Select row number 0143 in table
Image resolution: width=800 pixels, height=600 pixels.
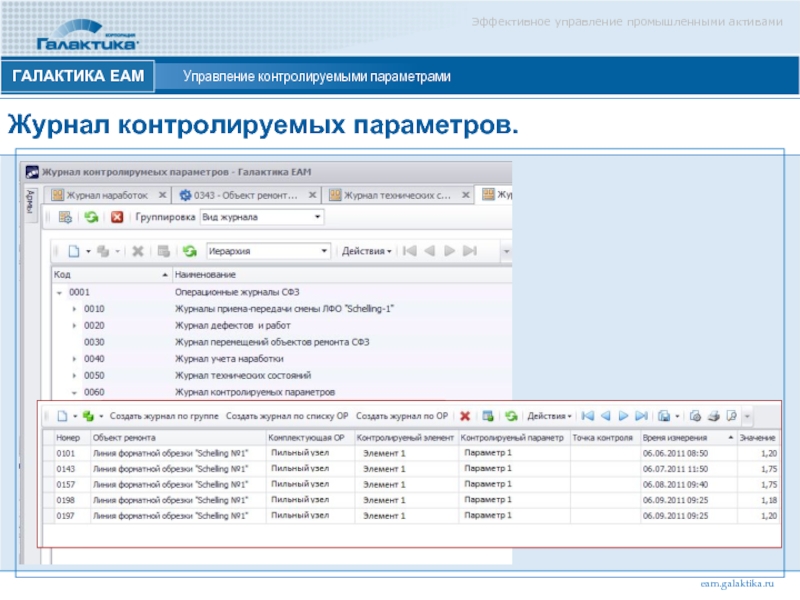[x=68, y=468]
